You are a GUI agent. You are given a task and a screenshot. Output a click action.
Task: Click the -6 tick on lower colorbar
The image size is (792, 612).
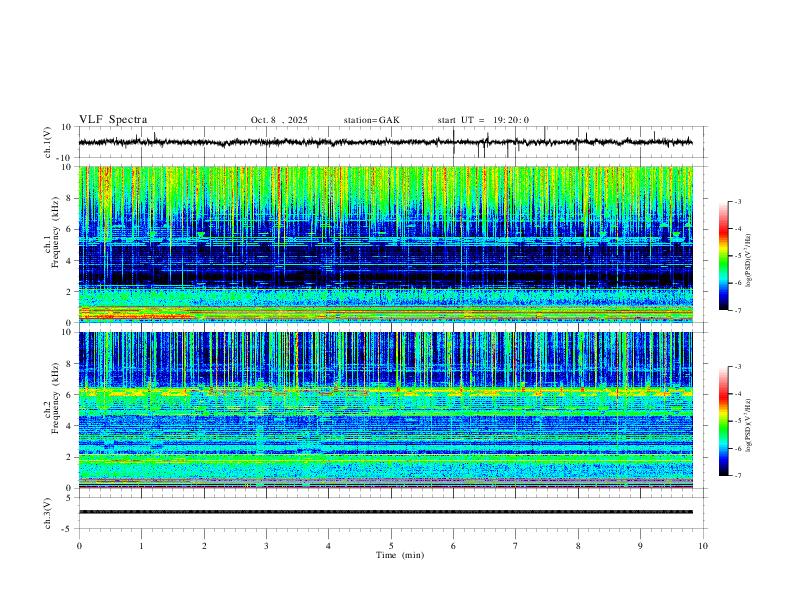737,448
